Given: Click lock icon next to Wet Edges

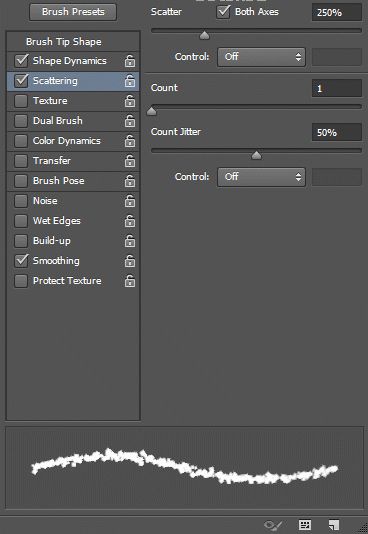Looking at the screenshot, I should (130, 221).
